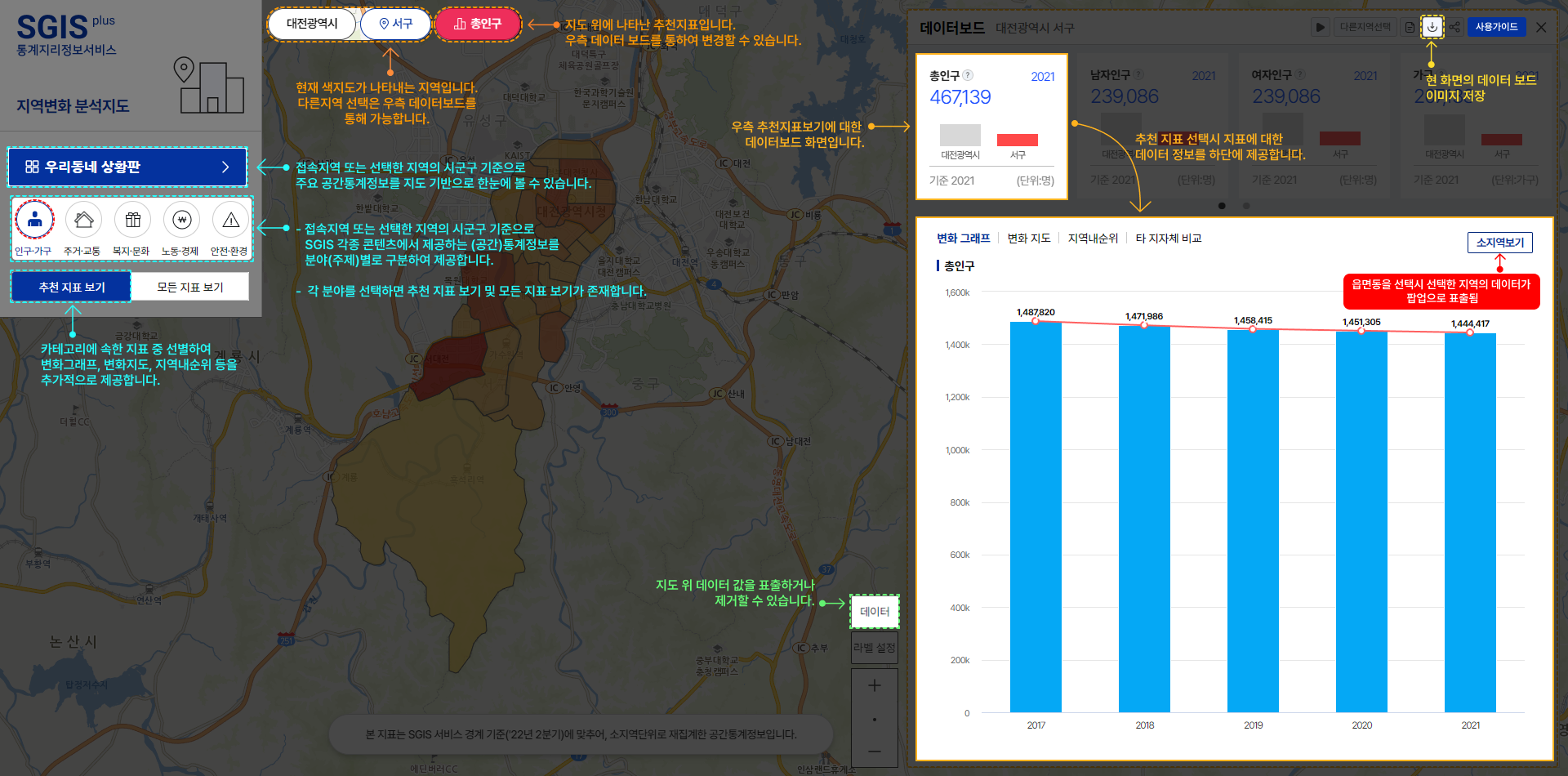The height and width of the screenshot is (776, 1568).
Task: Click help icon next to 총인구
Action: pyautogui.click(x=968, y=75)
